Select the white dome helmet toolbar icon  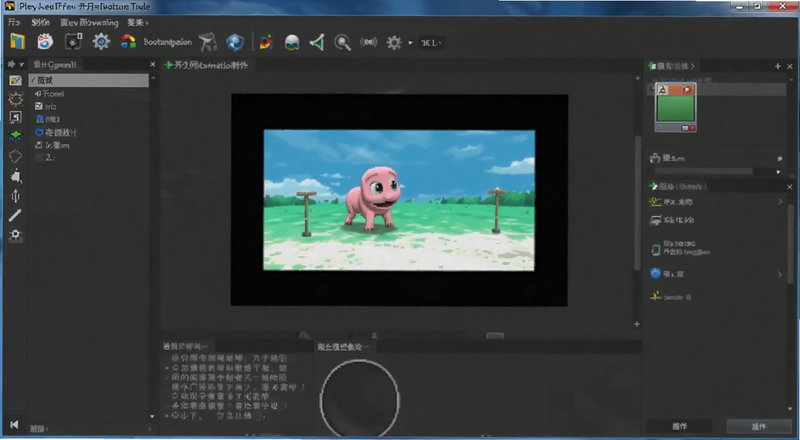(x=292, y=43)
